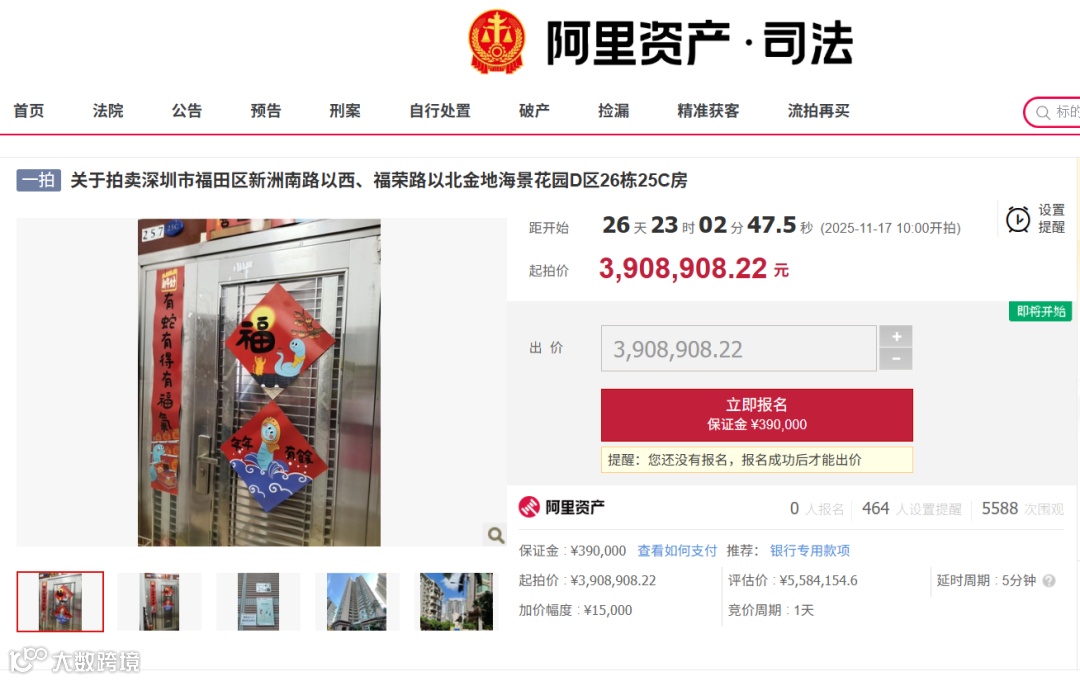Click the red 阿里资产 round logo

pyautogui.click(x=529, y=507)
